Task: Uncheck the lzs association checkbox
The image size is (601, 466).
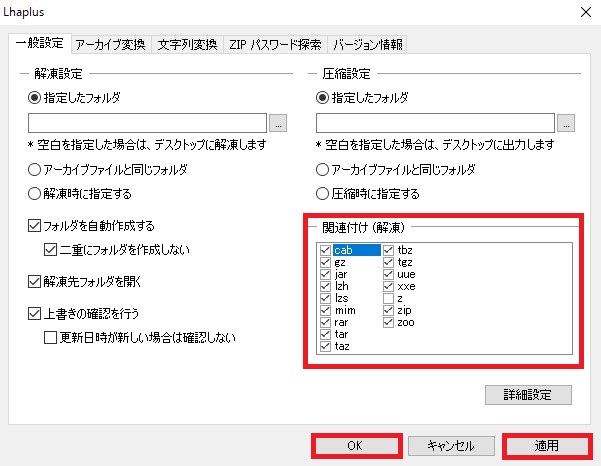Action: [325, 298]
